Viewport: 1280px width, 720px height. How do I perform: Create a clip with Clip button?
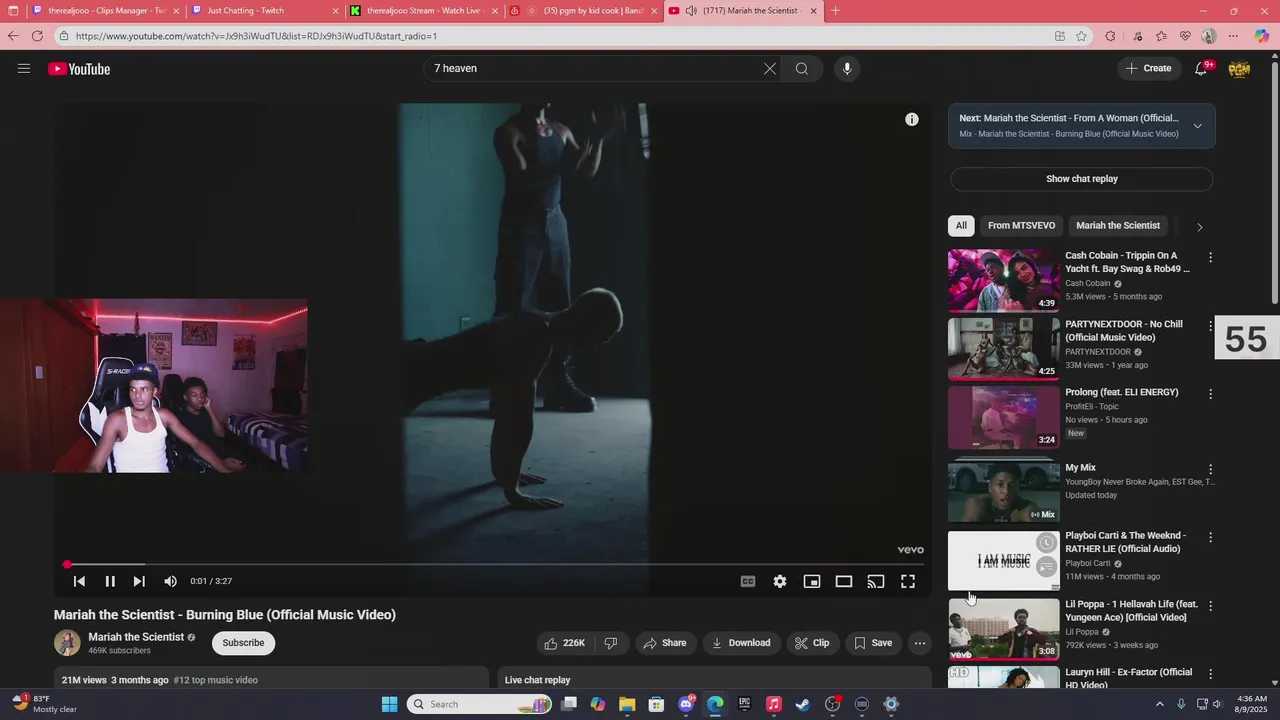812,643
